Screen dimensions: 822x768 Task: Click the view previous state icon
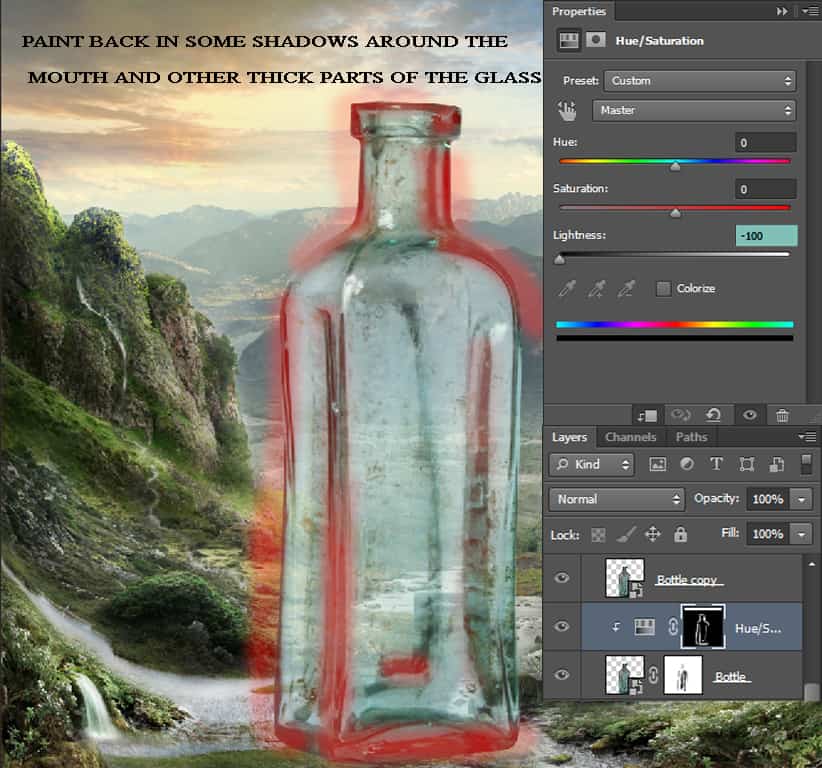[x=680, y=416]
